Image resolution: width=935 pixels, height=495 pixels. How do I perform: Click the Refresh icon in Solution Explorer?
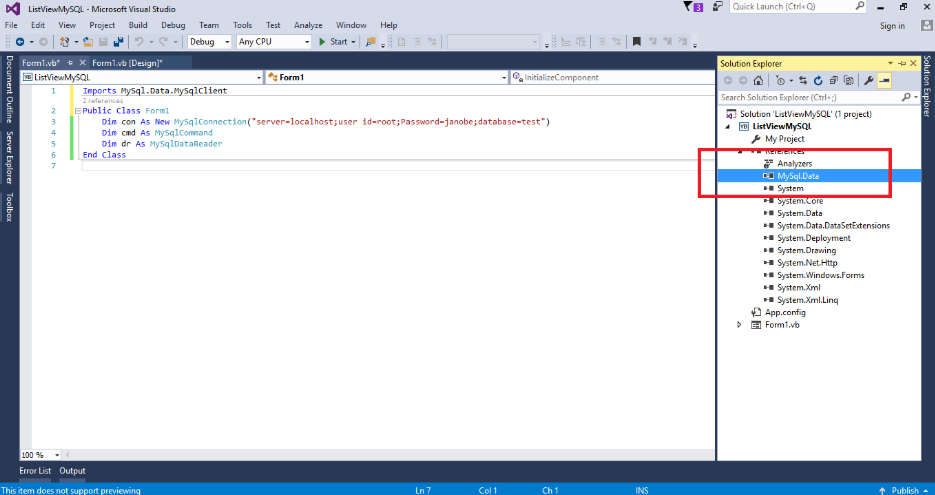[818, 81]
